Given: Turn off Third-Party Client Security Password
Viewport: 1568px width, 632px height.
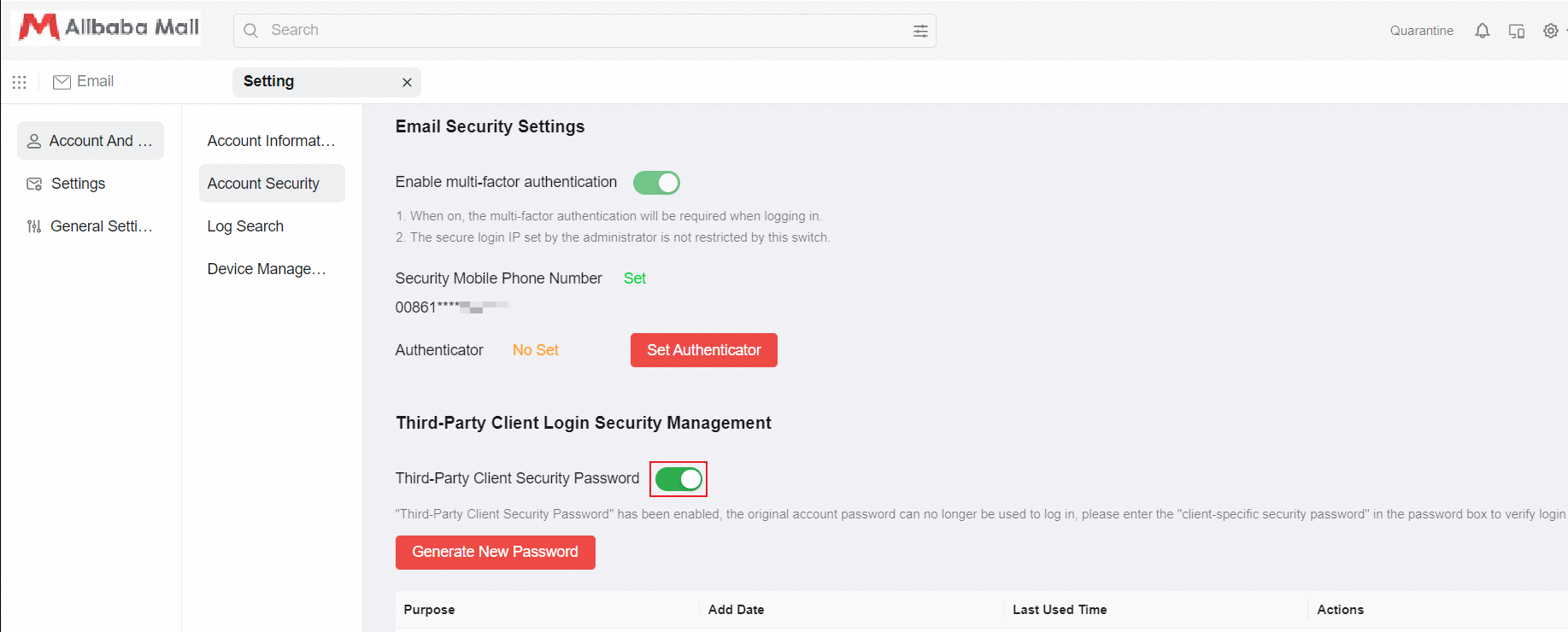Looking at the screenshot, I should pos(678,479).
